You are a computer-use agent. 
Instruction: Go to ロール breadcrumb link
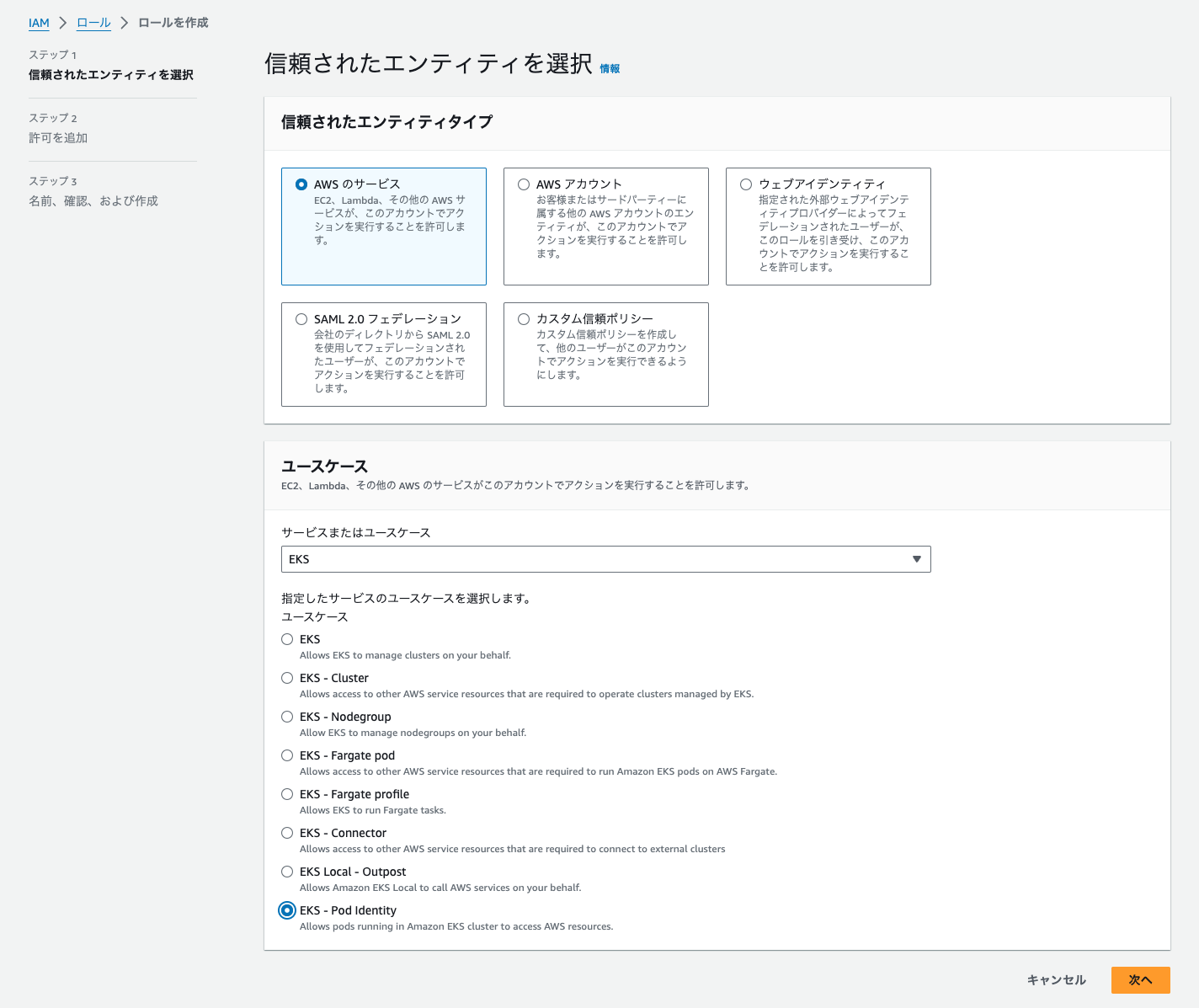tap(93, 23)
